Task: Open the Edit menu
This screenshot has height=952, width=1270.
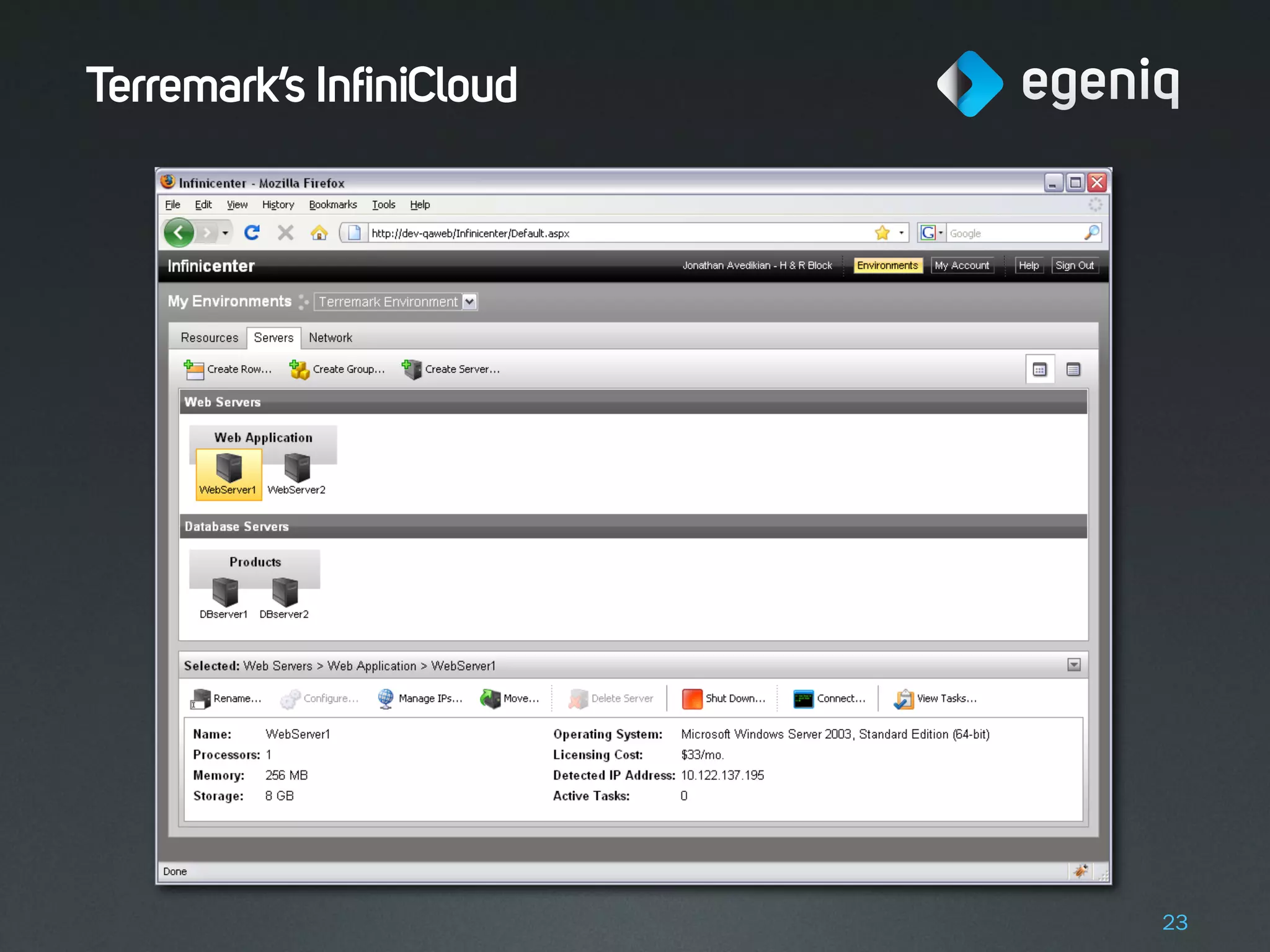Action: pos(203,205)
